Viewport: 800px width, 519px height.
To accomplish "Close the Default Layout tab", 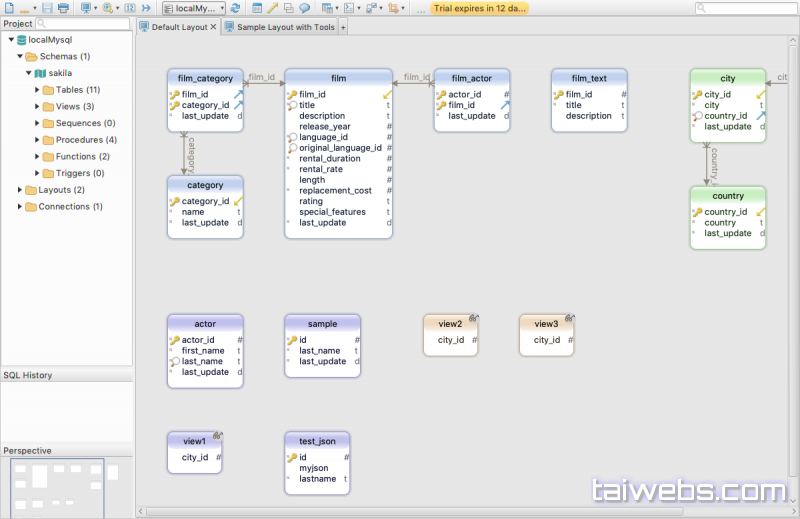I will (213, 27).
